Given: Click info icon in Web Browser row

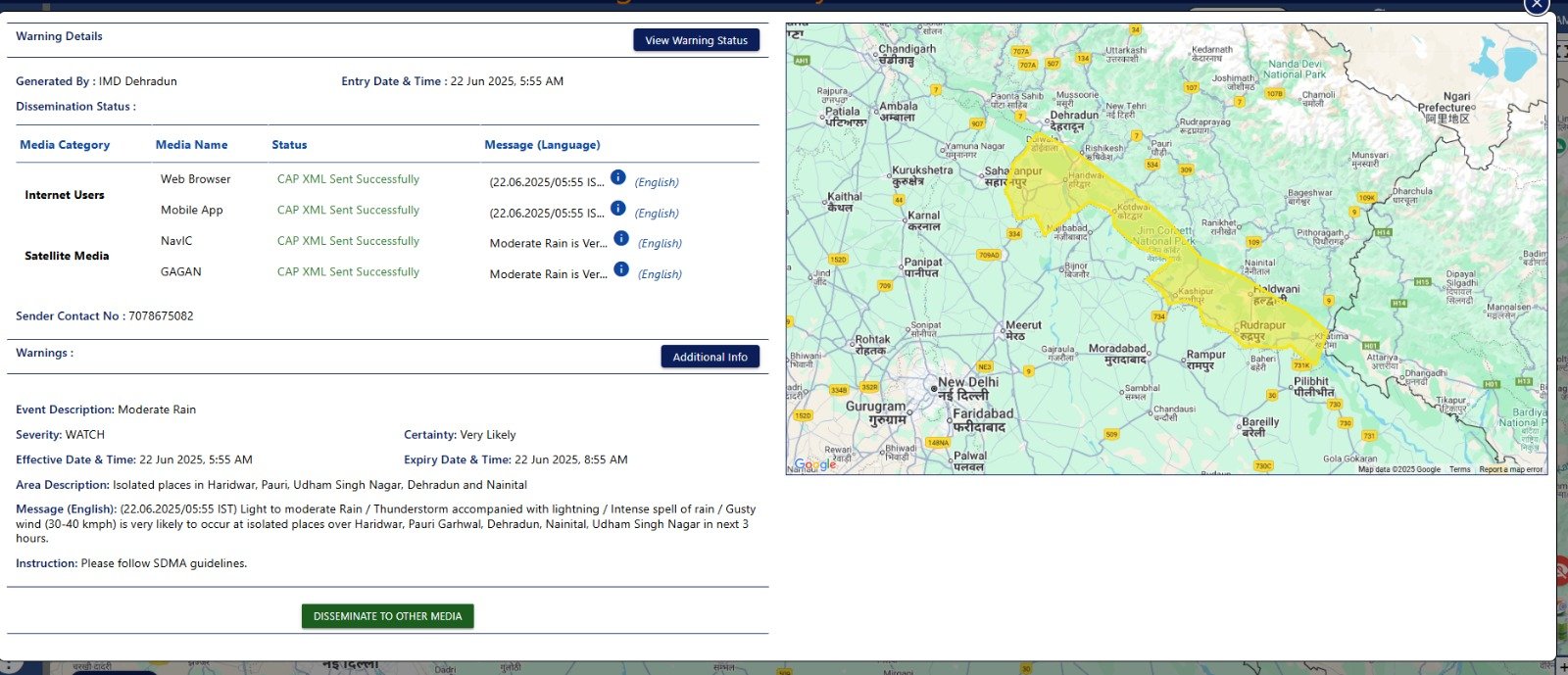Looking at the screenshot, I should pos(618,177).
